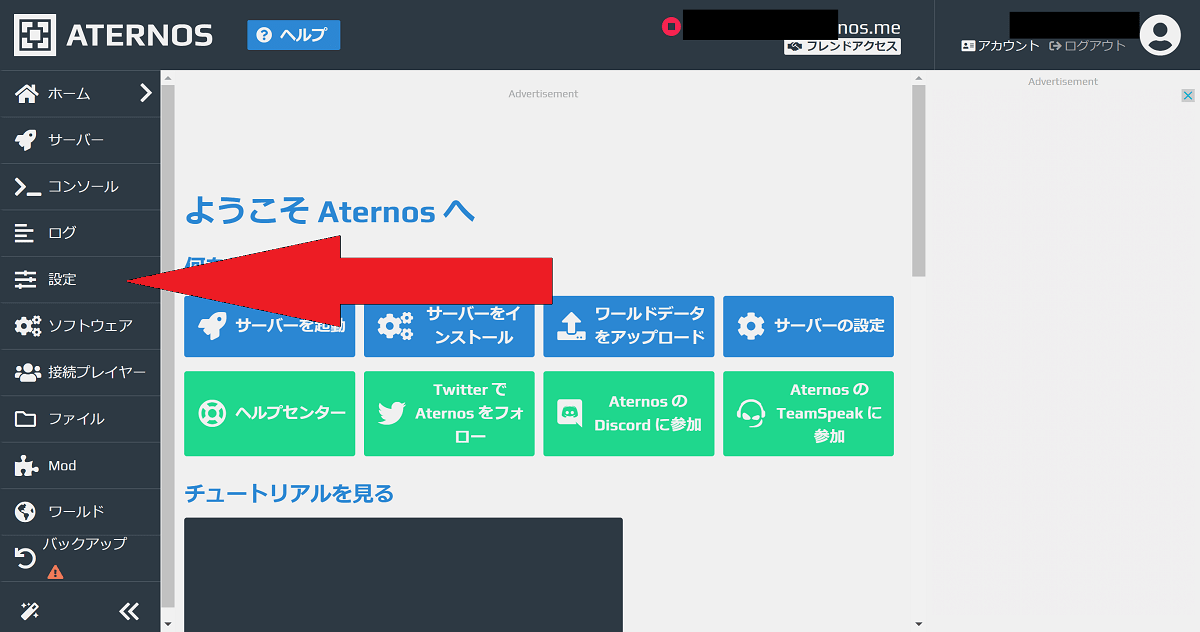Go to アカウント account page
This screenshot has height=632, width=1200.
point(1000,46)
